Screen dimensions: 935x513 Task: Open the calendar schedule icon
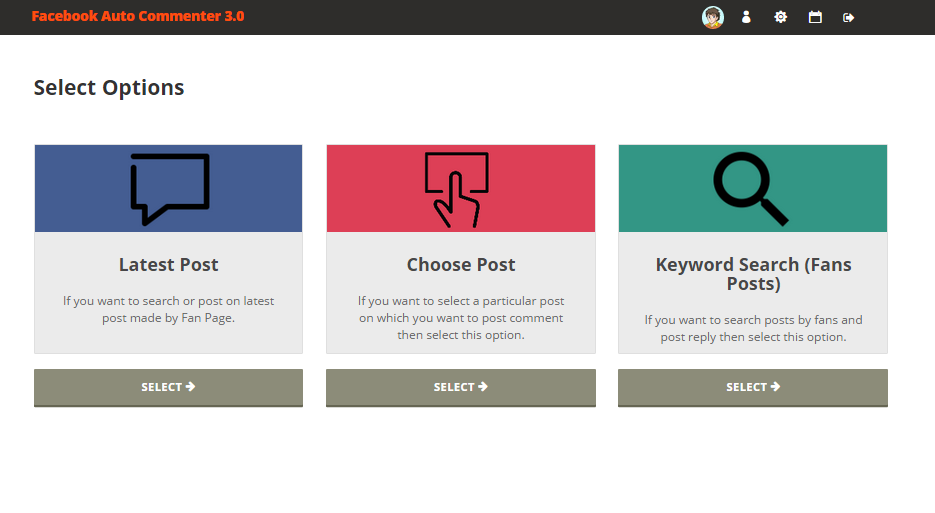pos(815,17)
